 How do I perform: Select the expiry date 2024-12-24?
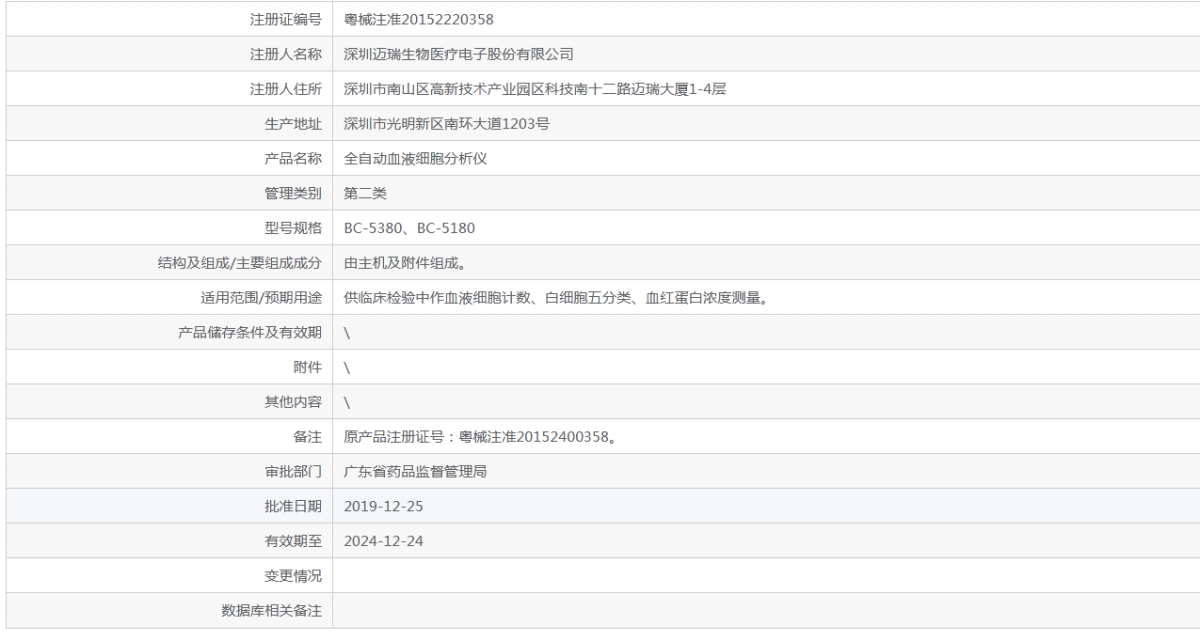coord(383,541)
